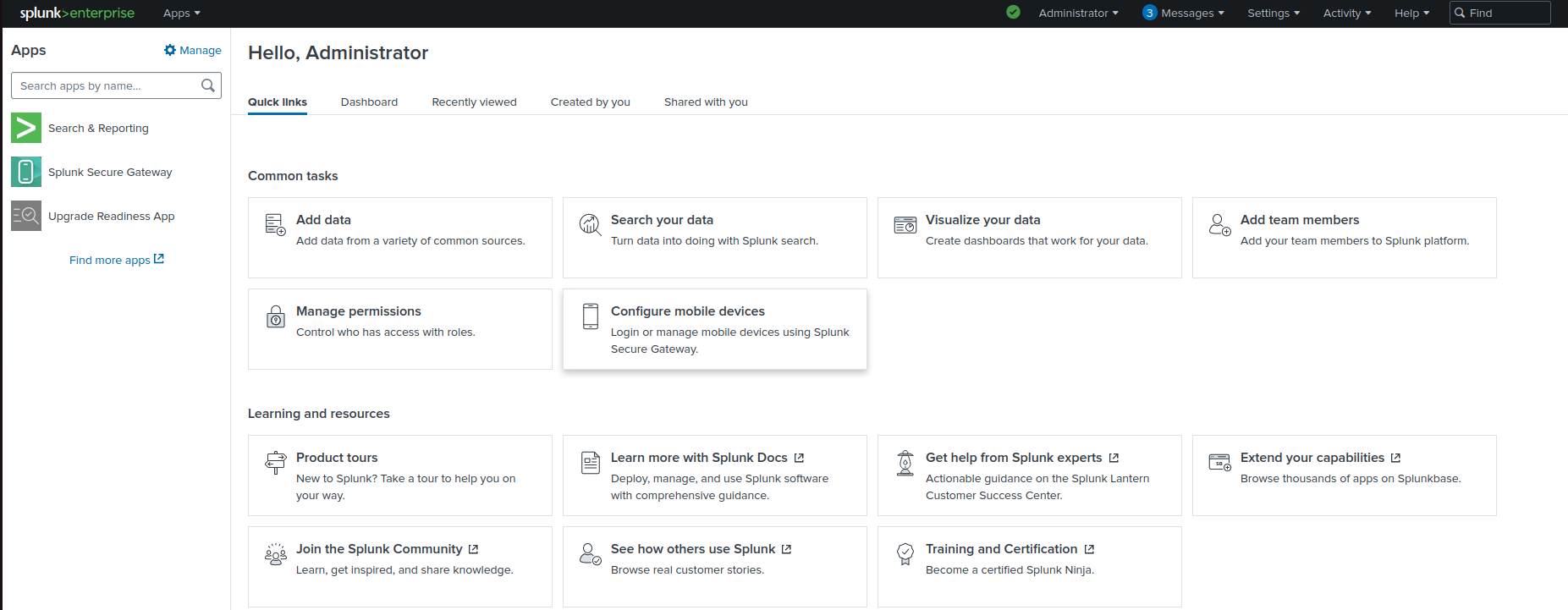
Task: Click the magnifier in app search box
Action: 208,85
